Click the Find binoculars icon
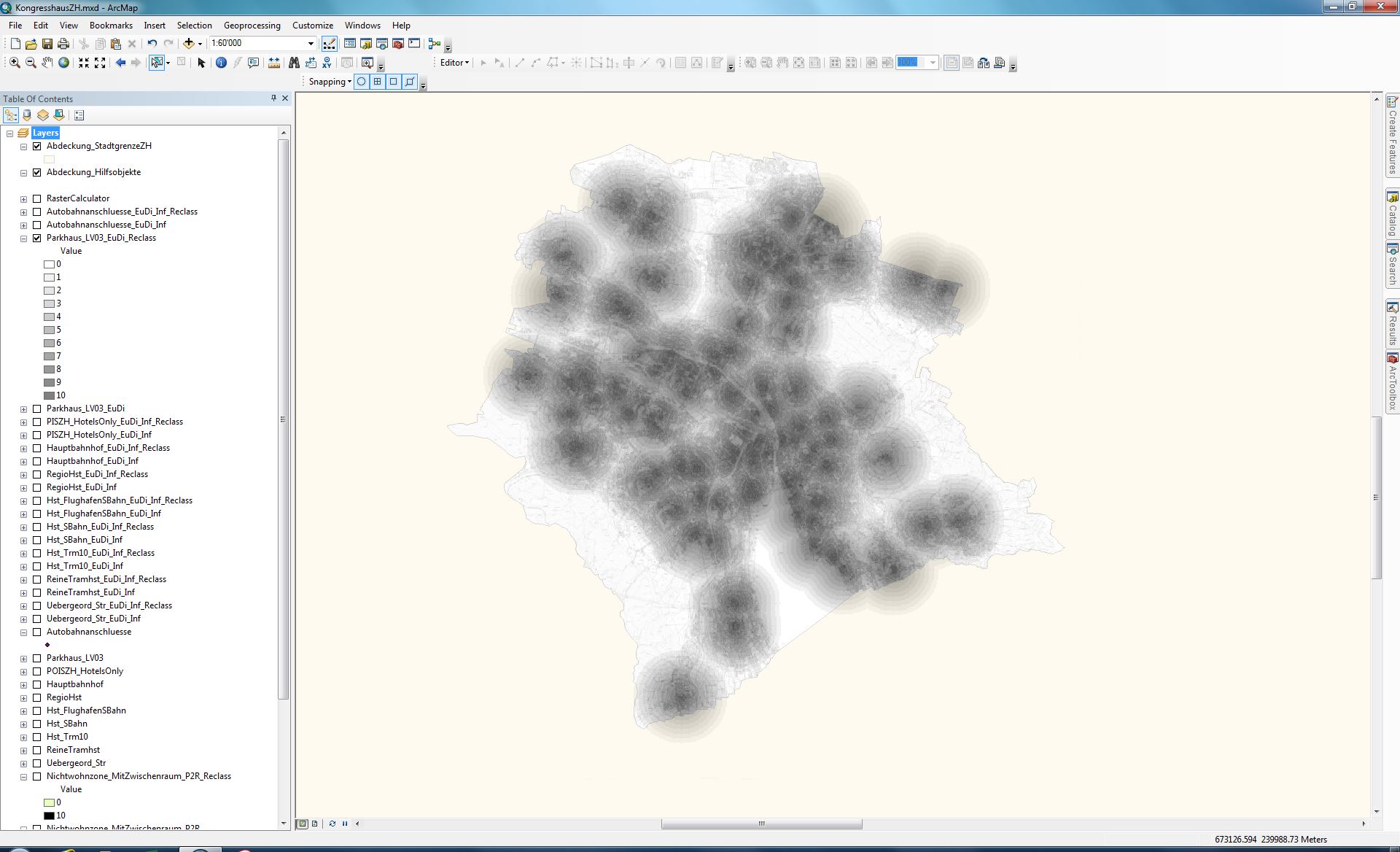The height and width of the screenshot is (852, 1400). (294, 63)
